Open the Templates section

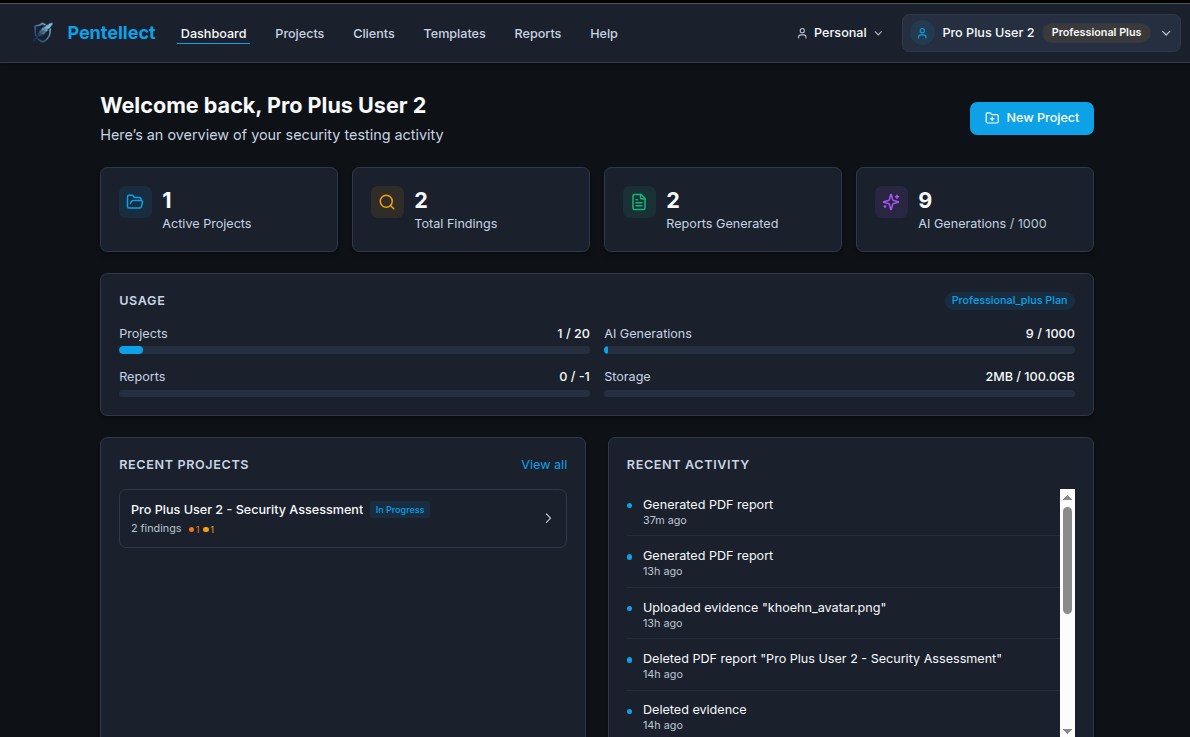pyautogui.click(x=454, y=33)
